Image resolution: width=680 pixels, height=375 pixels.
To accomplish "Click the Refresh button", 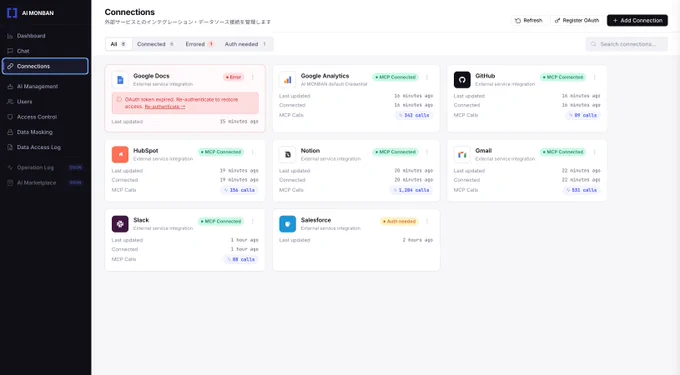I will pos(528,20).
